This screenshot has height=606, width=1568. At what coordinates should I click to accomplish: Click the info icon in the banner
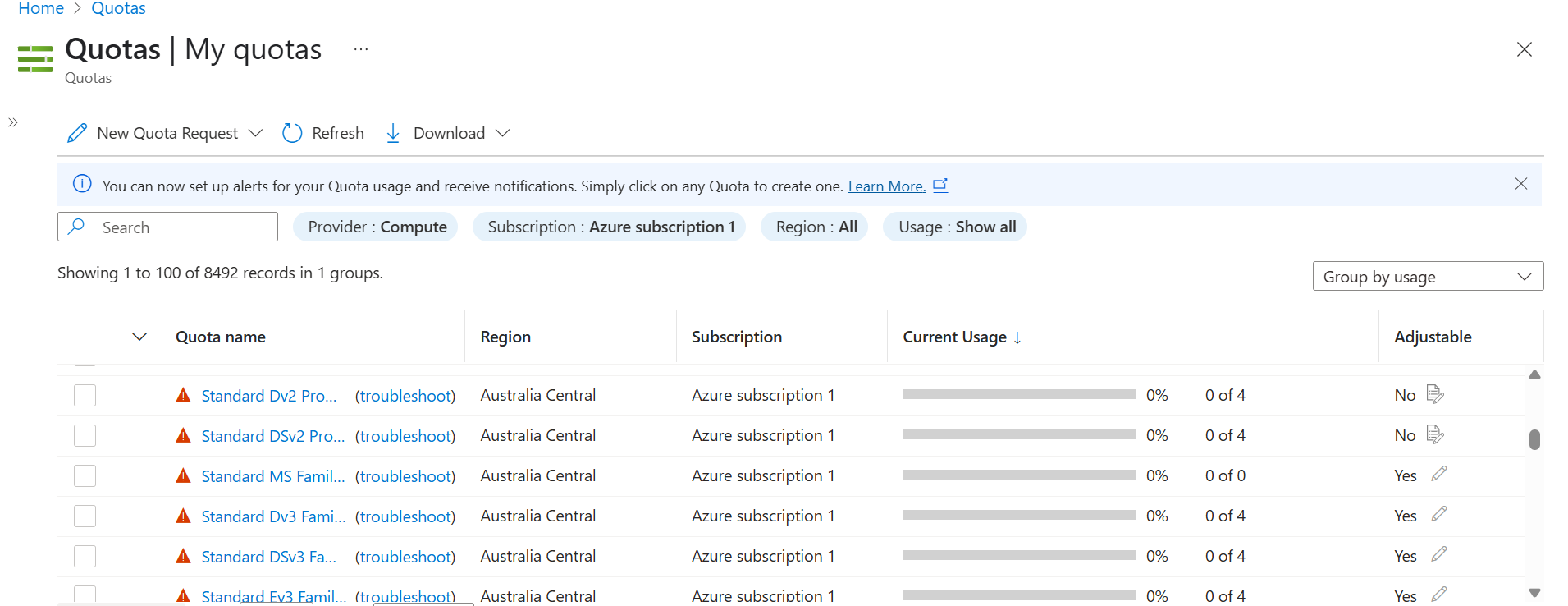click(x=82, y=184)
